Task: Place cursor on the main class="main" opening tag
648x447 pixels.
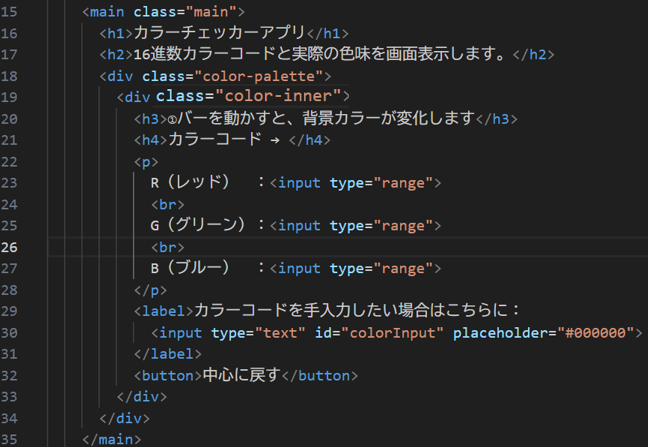Action: coord(163,12)
